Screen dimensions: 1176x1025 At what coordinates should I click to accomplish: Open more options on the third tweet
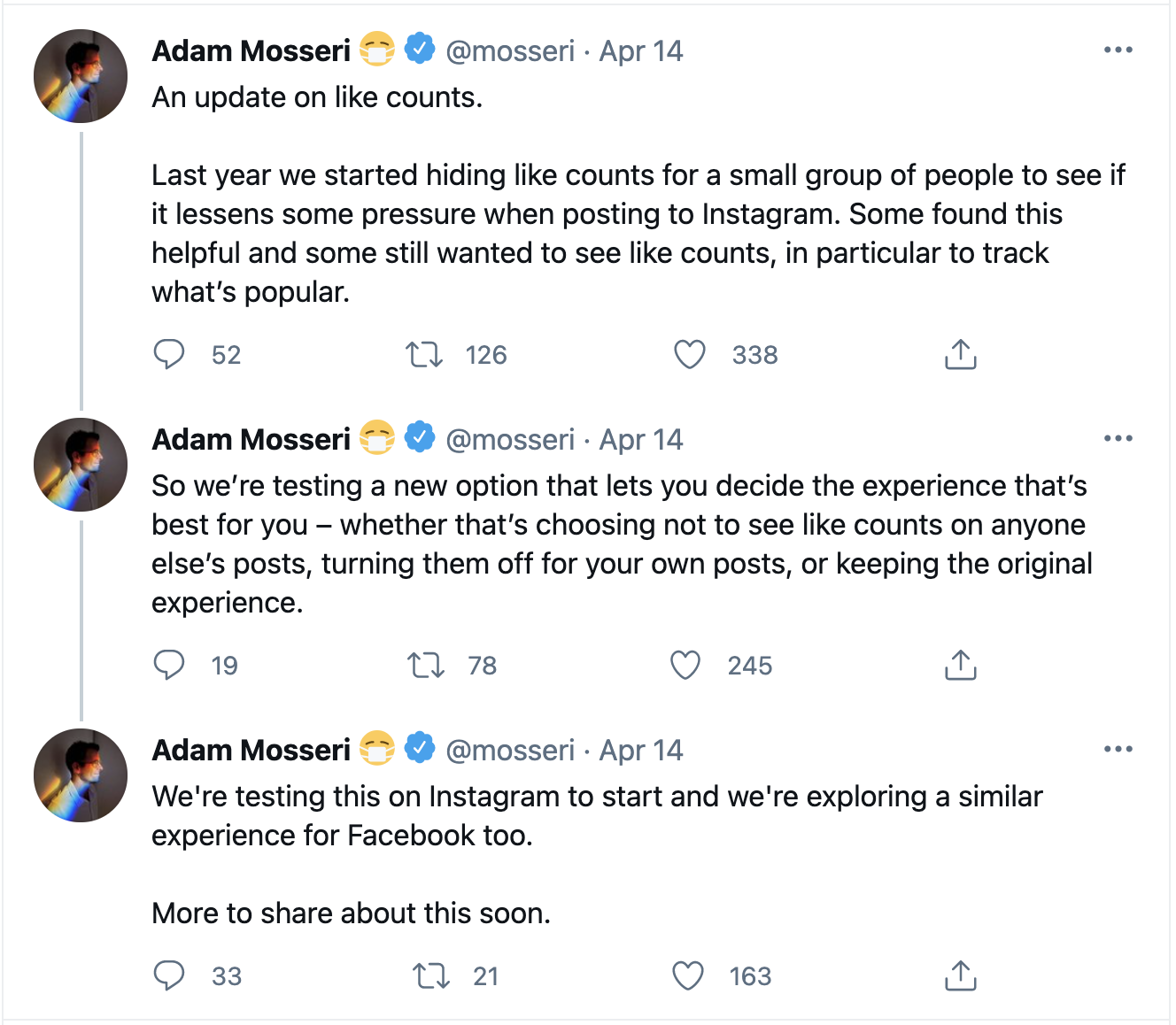point(1118,750)
